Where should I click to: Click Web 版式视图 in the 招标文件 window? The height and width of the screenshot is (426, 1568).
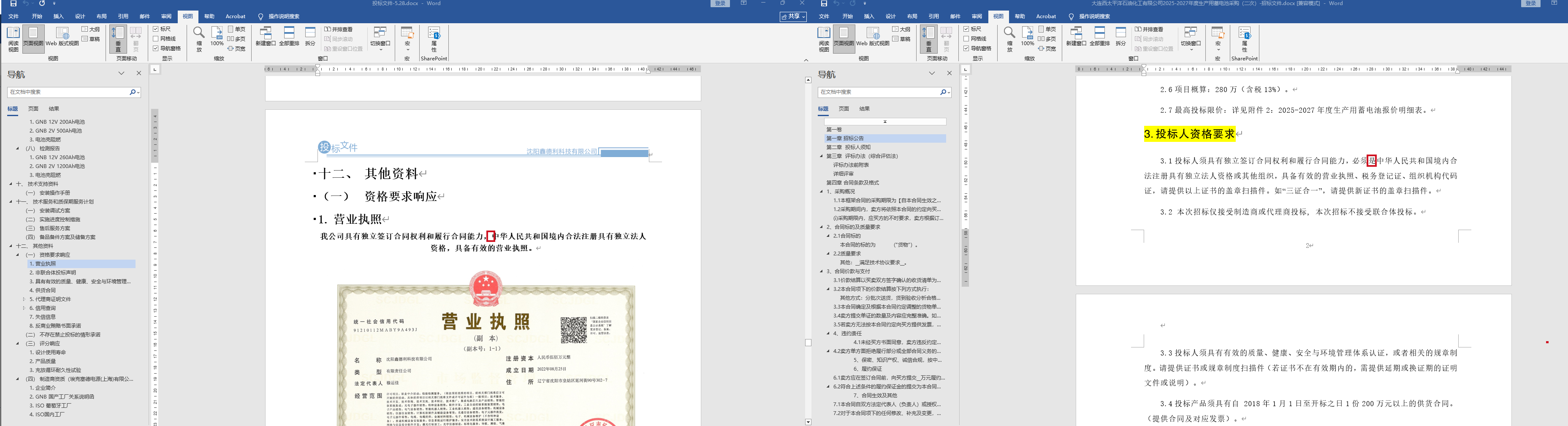pyautogui.click(x=873, y=37)
